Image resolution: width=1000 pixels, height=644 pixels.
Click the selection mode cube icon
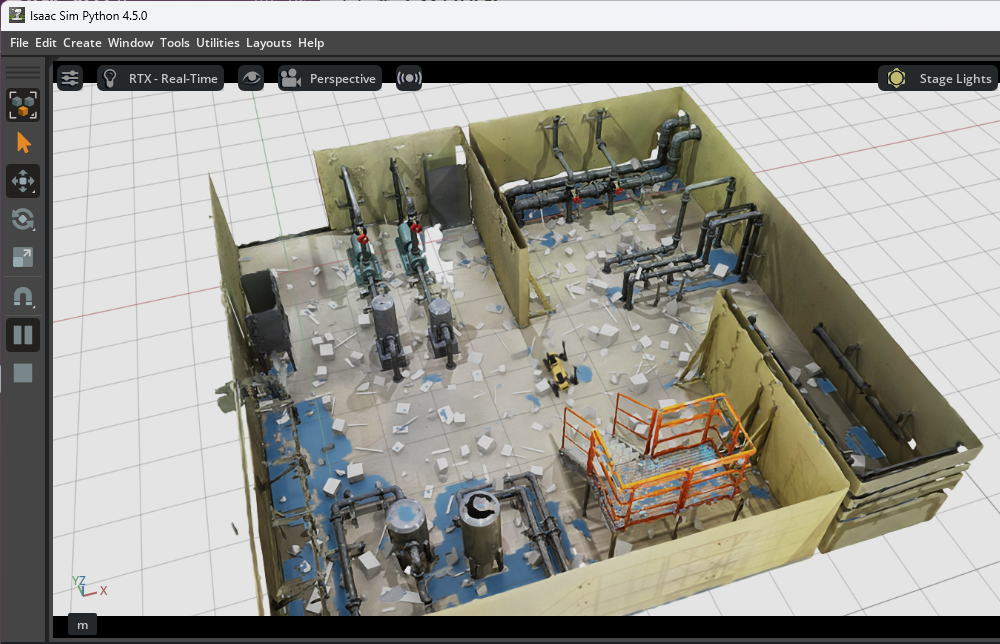pos(23,105)
